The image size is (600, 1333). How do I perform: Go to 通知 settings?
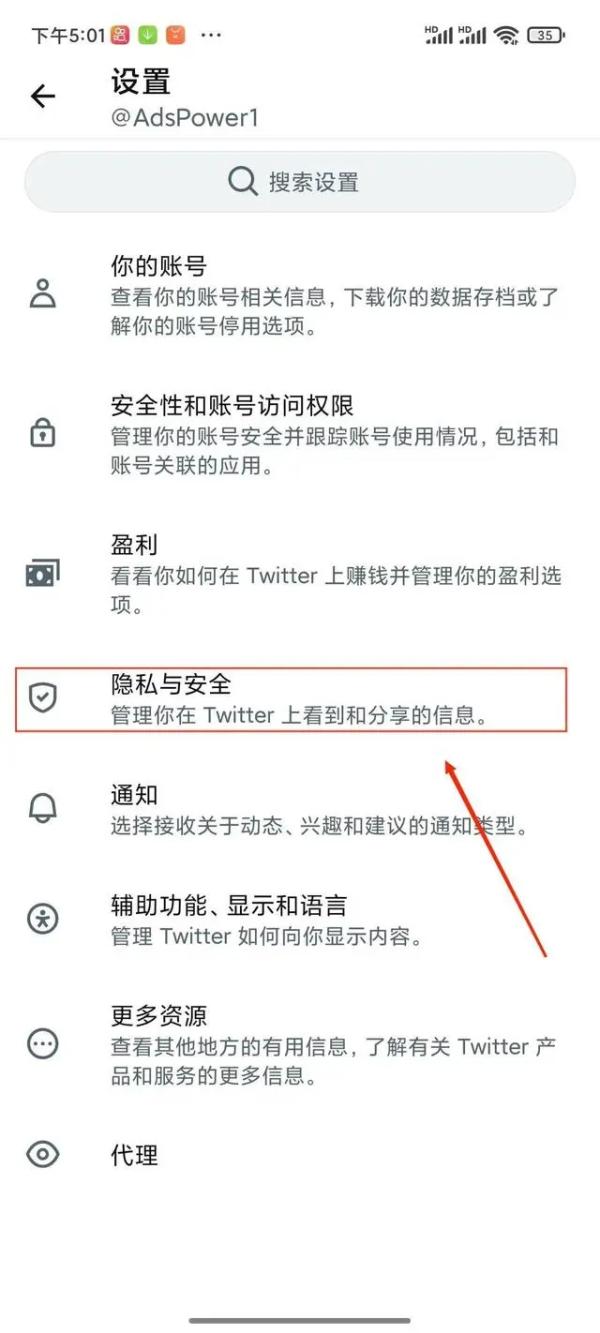(300, 809)
